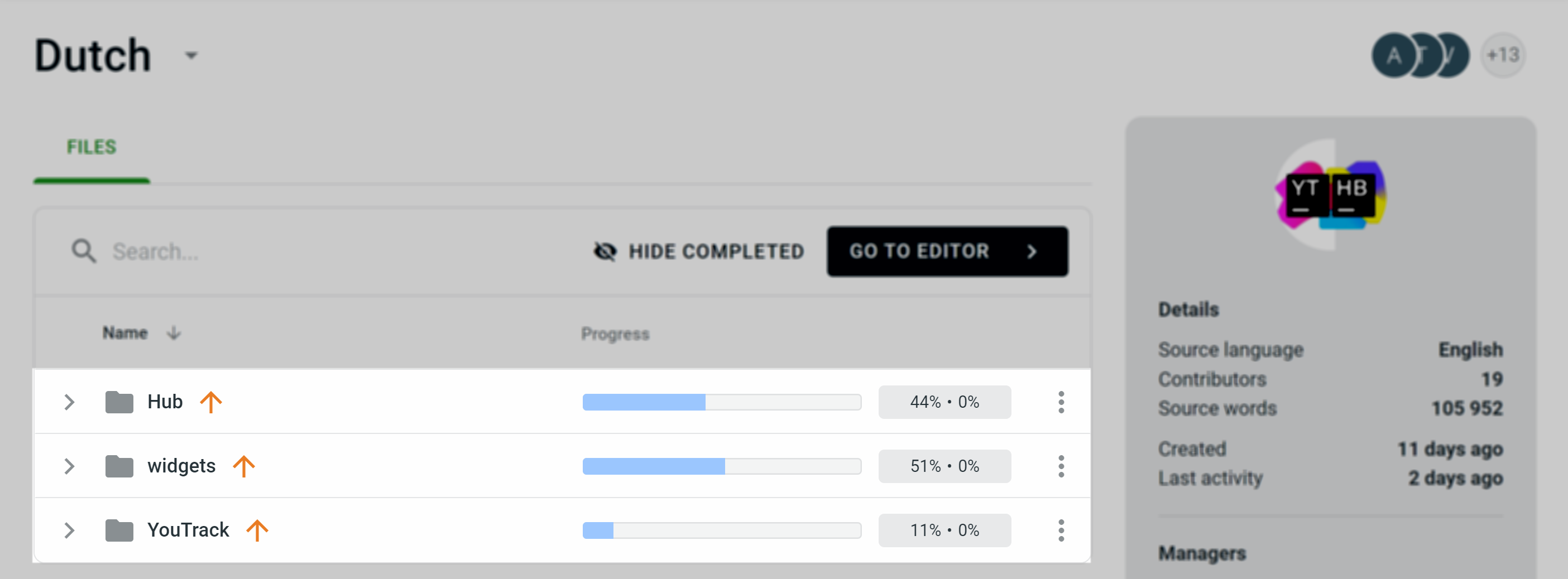Select the YouTrack folder name
The image size is (1568, 579).
188,530
